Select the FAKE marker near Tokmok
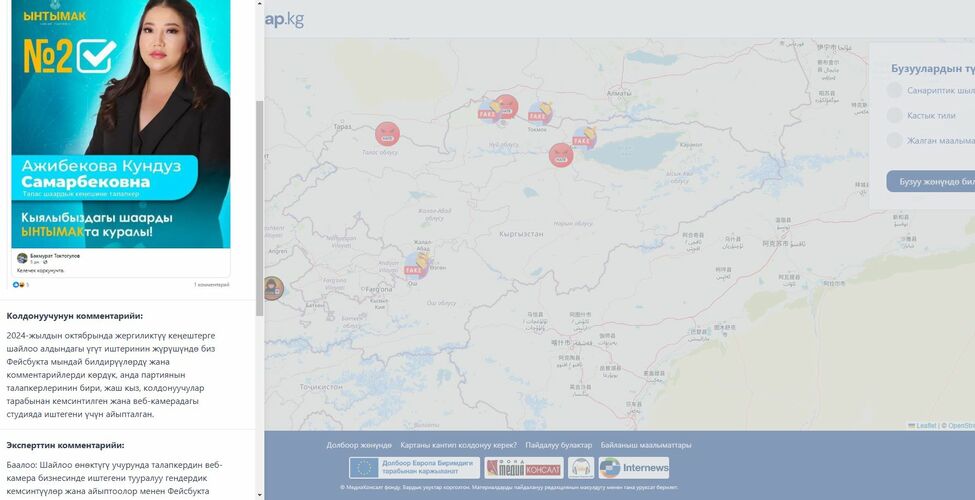The height and width of the screenshot is (500, 975). (540, 113)
